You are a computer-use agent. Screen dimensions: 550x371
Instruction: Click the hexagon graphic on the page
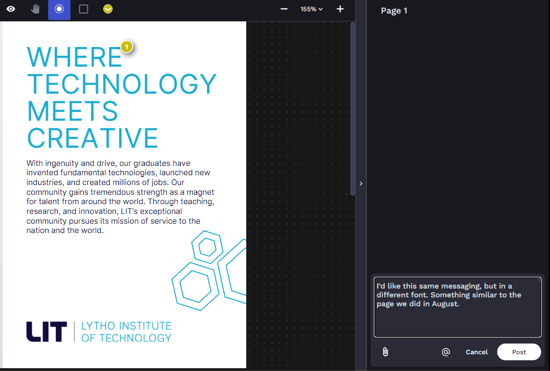point(209,270)
